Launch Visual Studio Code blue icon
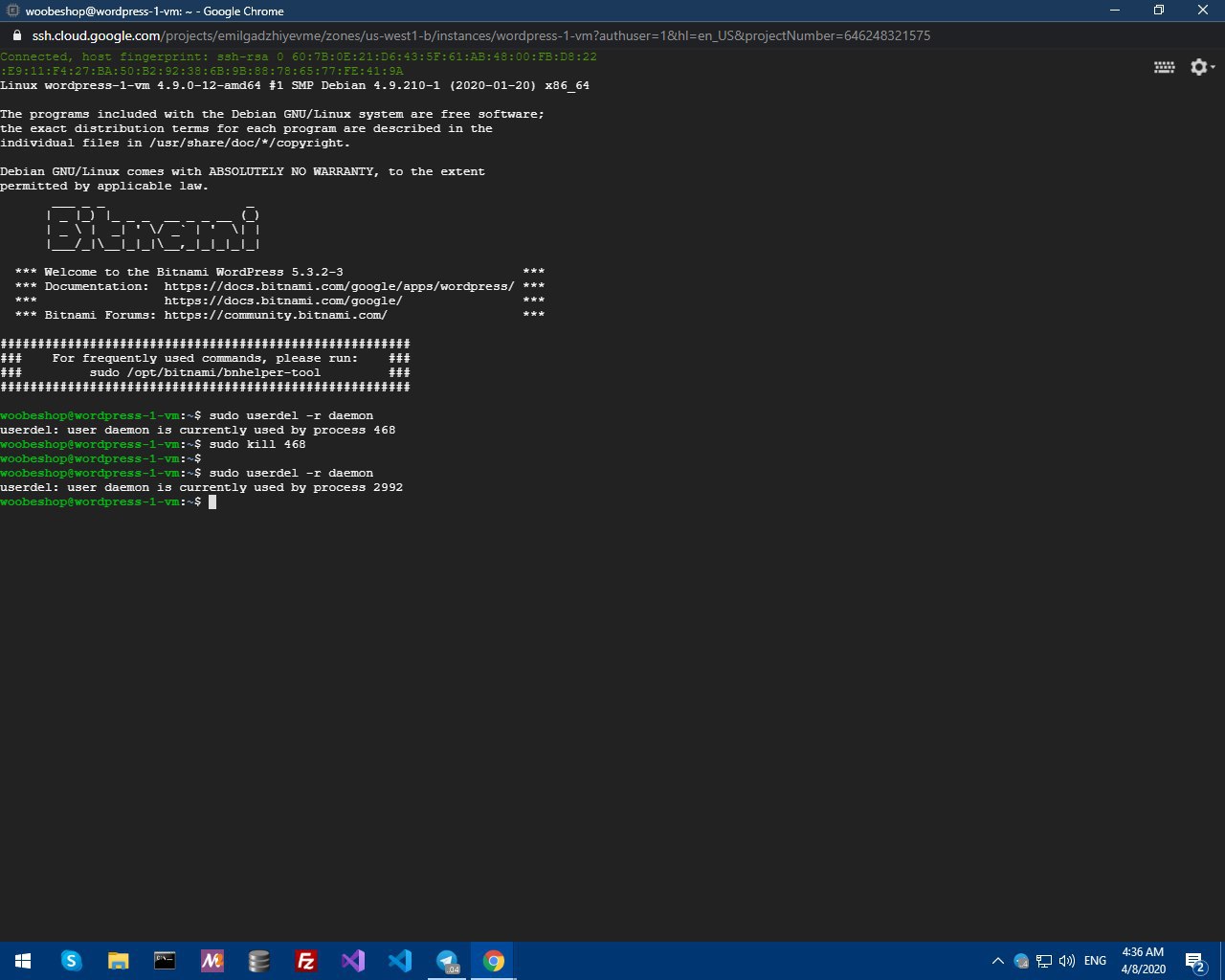Viewport: 1225px width, 980px height. click(x=400, y=961)
